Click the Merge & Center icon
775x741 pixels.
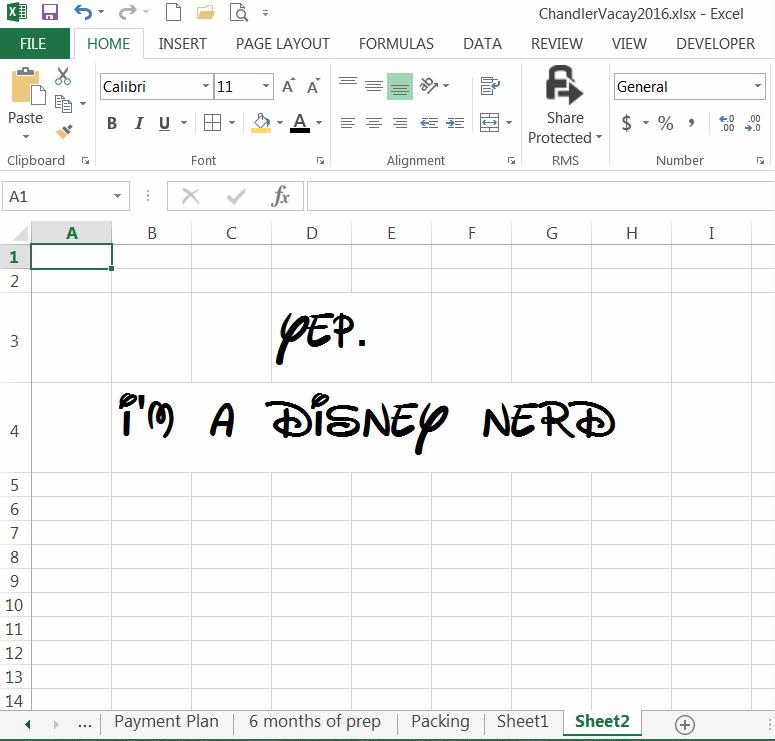tap(489, 123)
